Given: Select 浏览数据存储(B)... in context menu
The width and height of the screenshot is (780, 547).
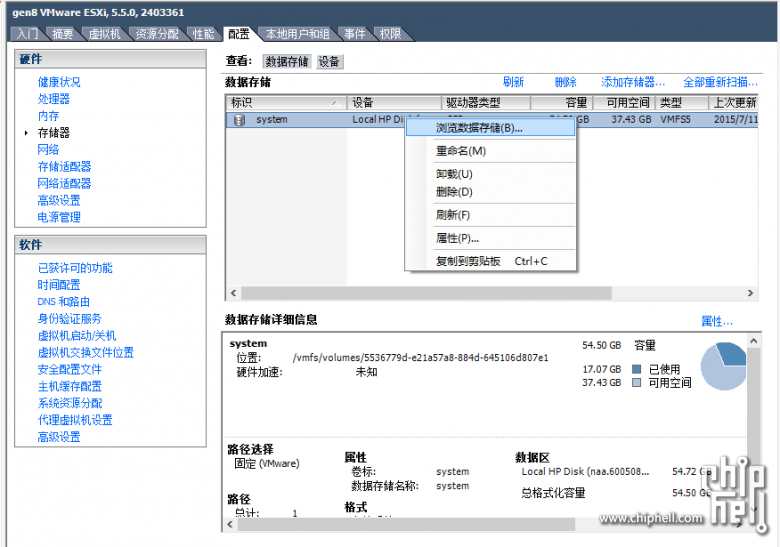Looking at the screenshot, I should coord(478,128).
